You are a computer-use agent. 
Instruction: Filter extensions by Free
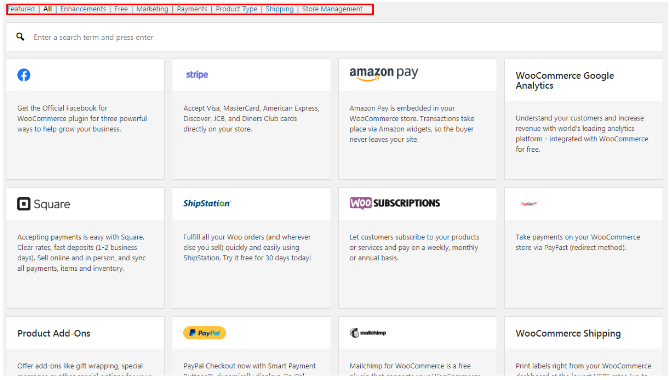coord(121,9)
